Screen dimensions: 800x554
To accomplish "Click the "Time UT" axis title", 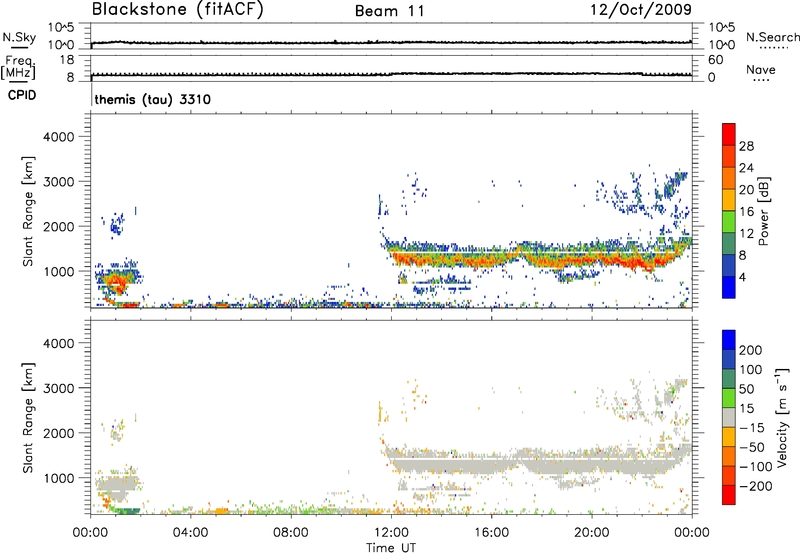I will 391,547.
